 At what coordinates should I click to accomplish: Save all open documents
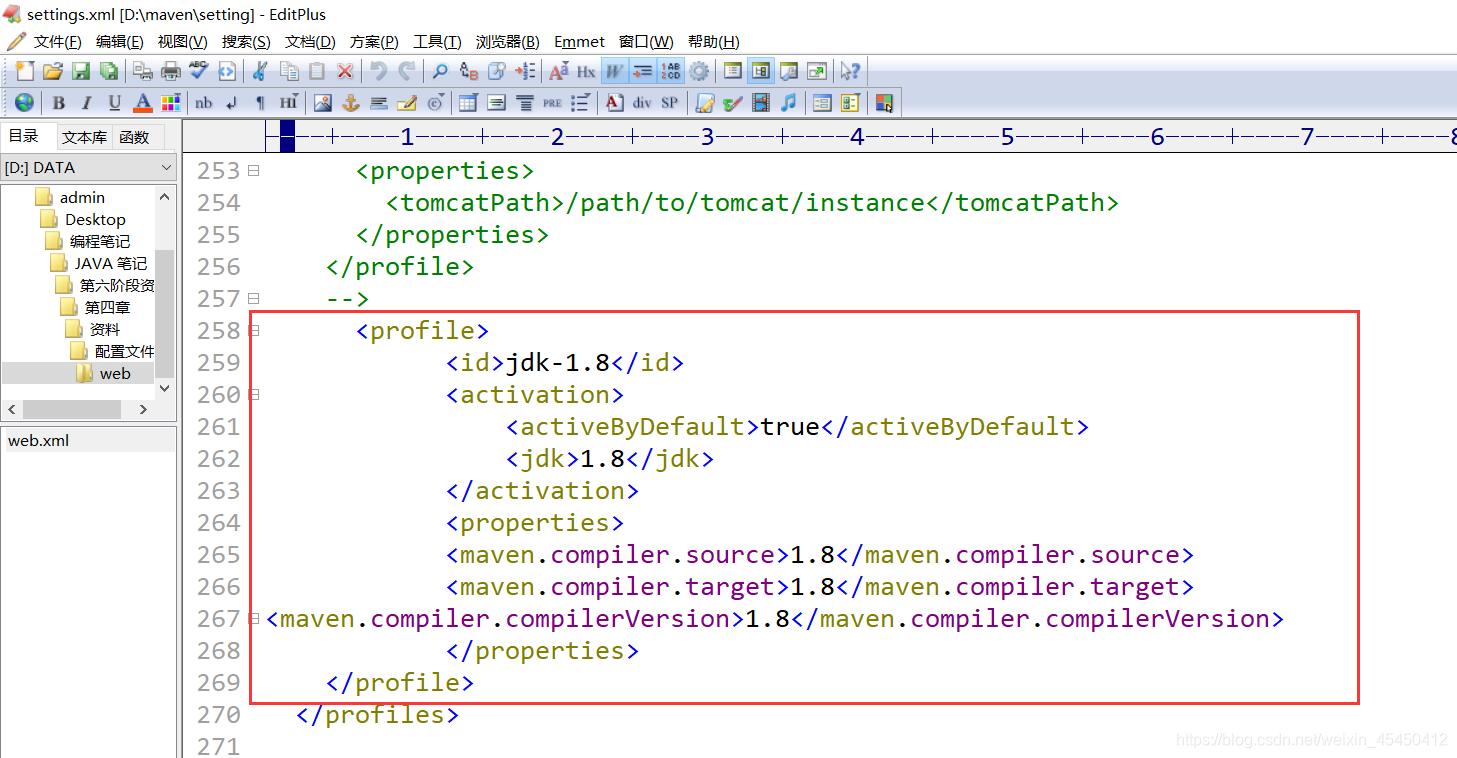point(109,71)
